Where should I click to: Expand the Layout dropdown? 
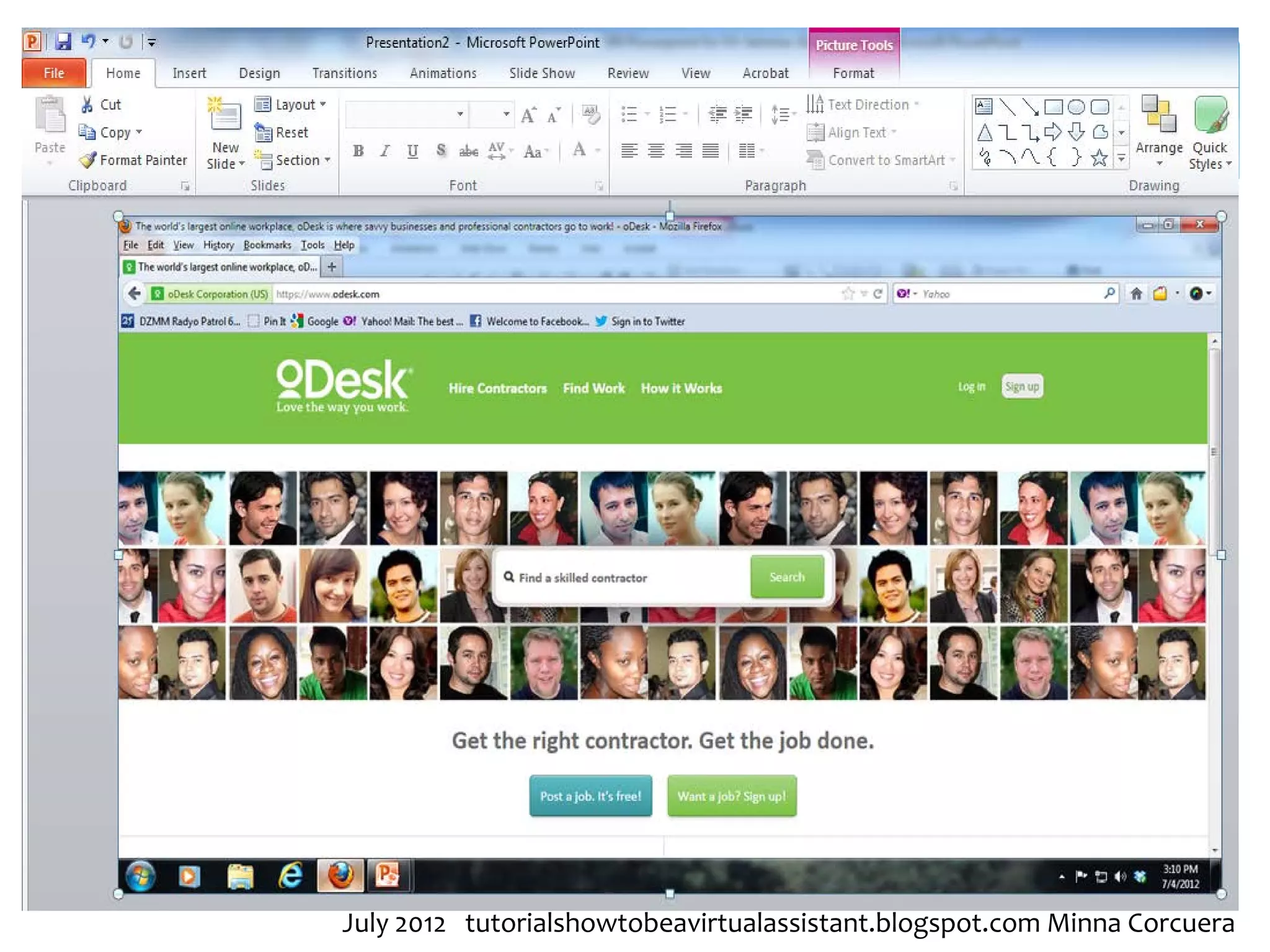point(290,105)
